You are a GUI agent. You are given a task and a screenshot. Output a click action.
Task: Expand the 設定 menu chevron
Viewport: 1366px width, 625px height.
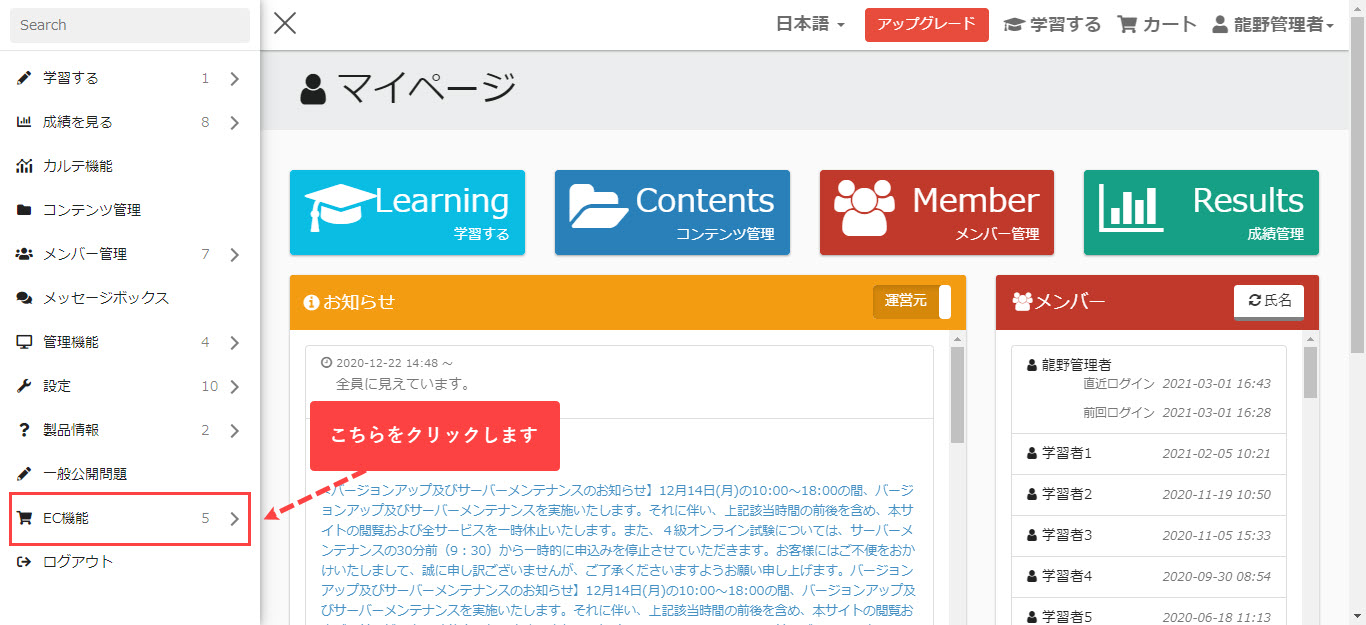(x=234, y=387)
